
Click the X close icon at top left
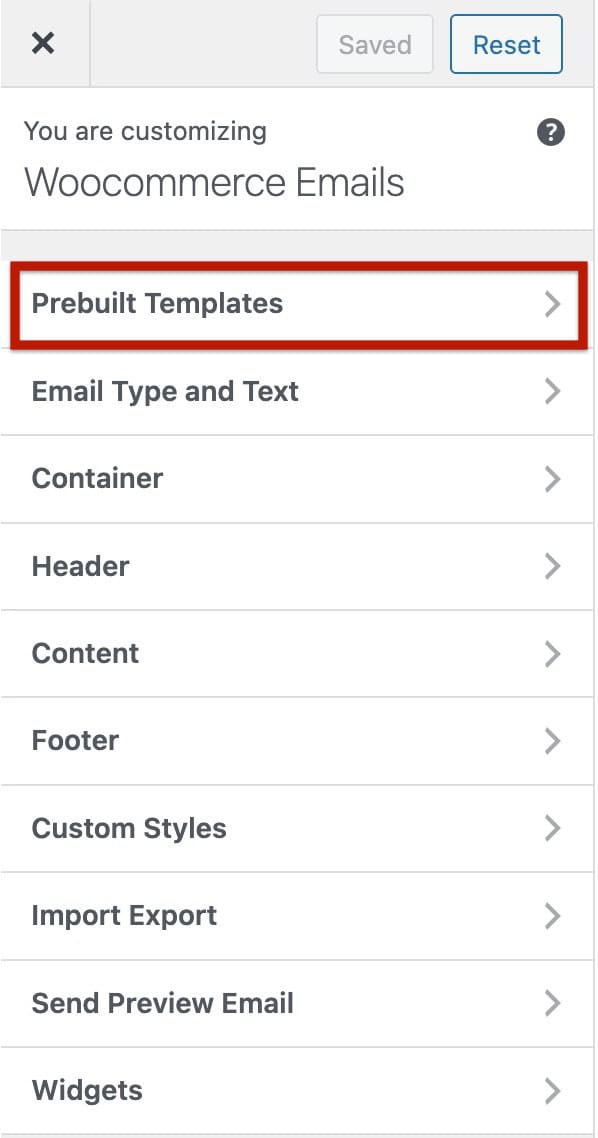[x=45, y=43]
